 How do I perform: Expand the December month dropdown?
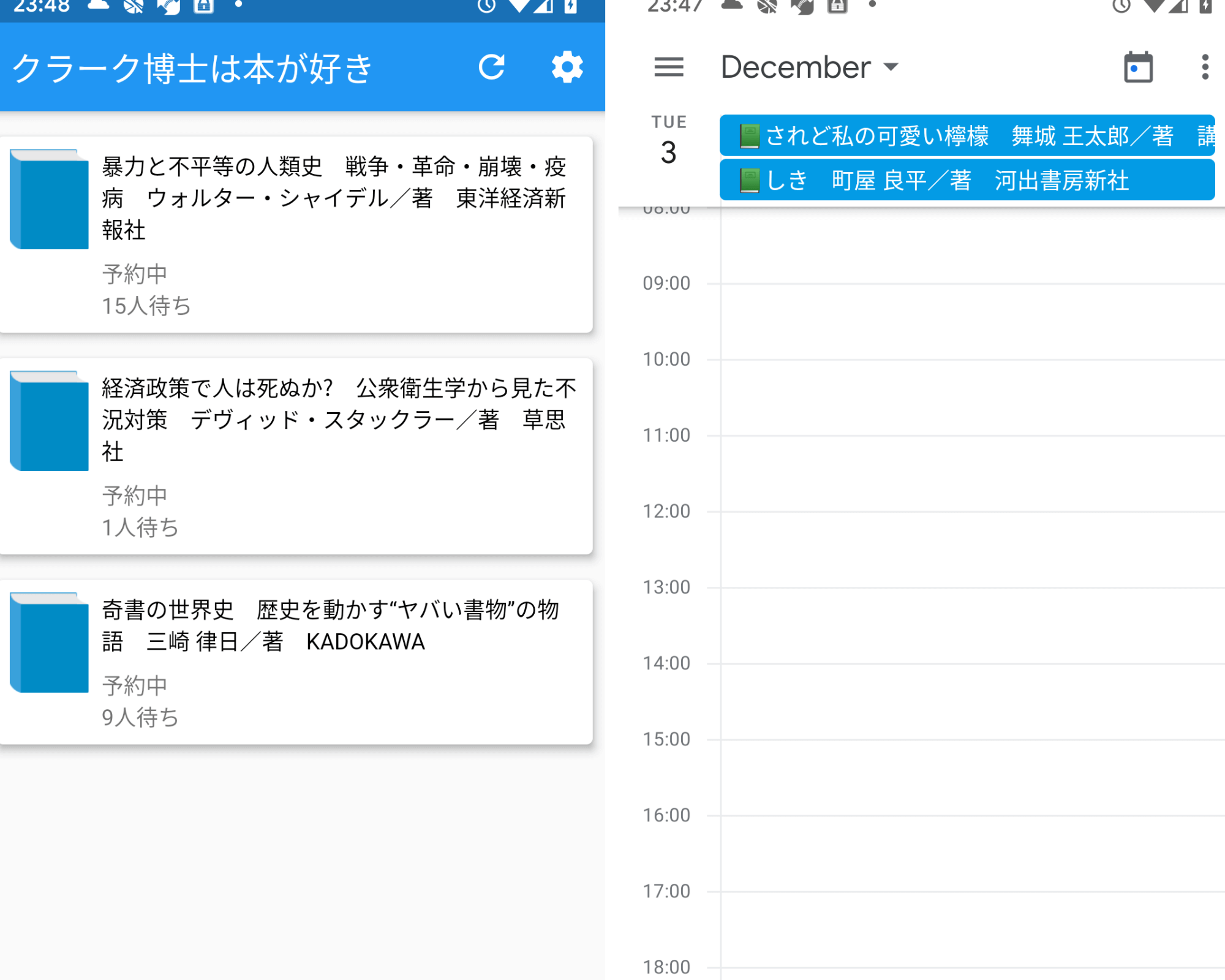(x=809, y=67)
